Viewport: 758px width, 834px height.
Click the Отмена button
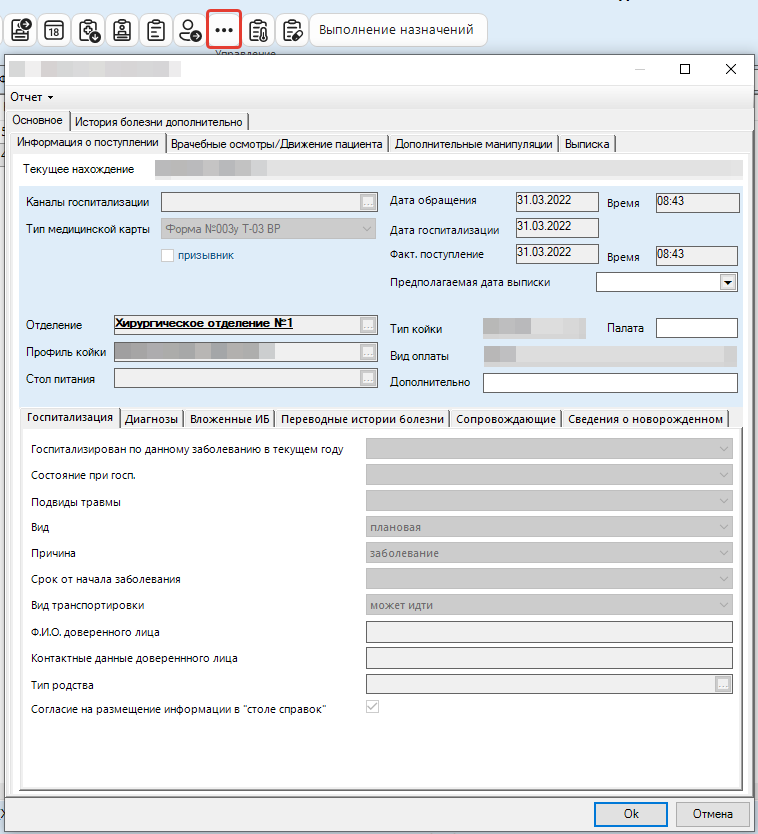(713, 814)
